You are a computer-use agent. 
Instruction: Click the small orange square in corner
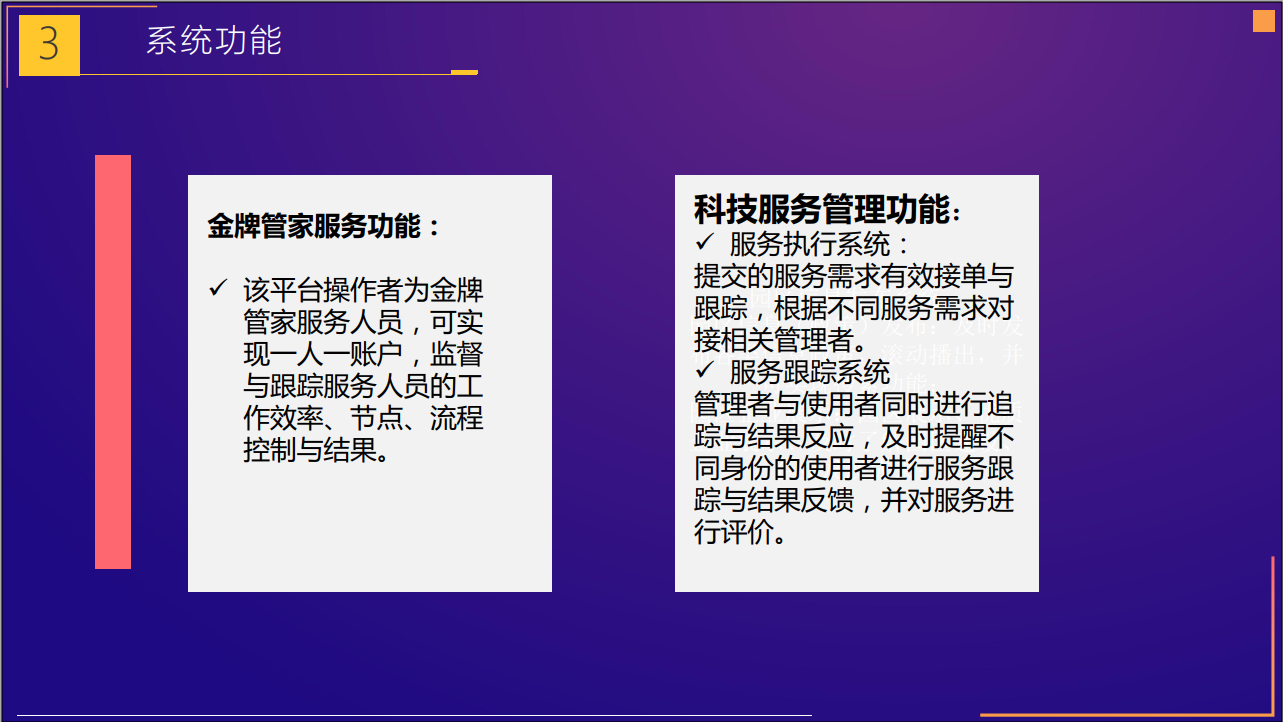tap(1264, 21)
